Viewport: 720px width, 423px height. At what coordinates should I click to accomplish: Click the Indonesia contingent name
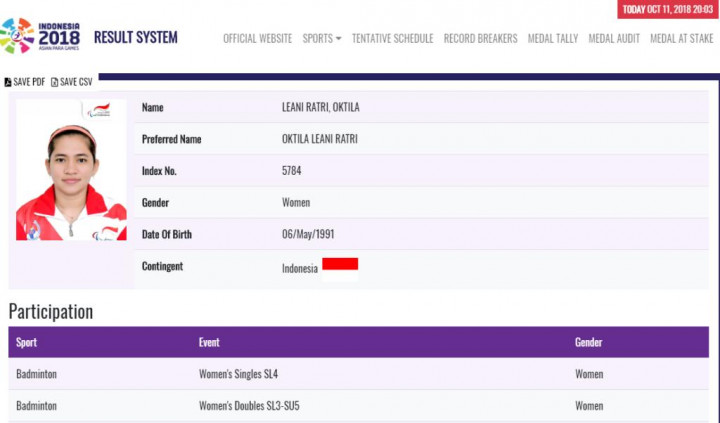[300, 268]
